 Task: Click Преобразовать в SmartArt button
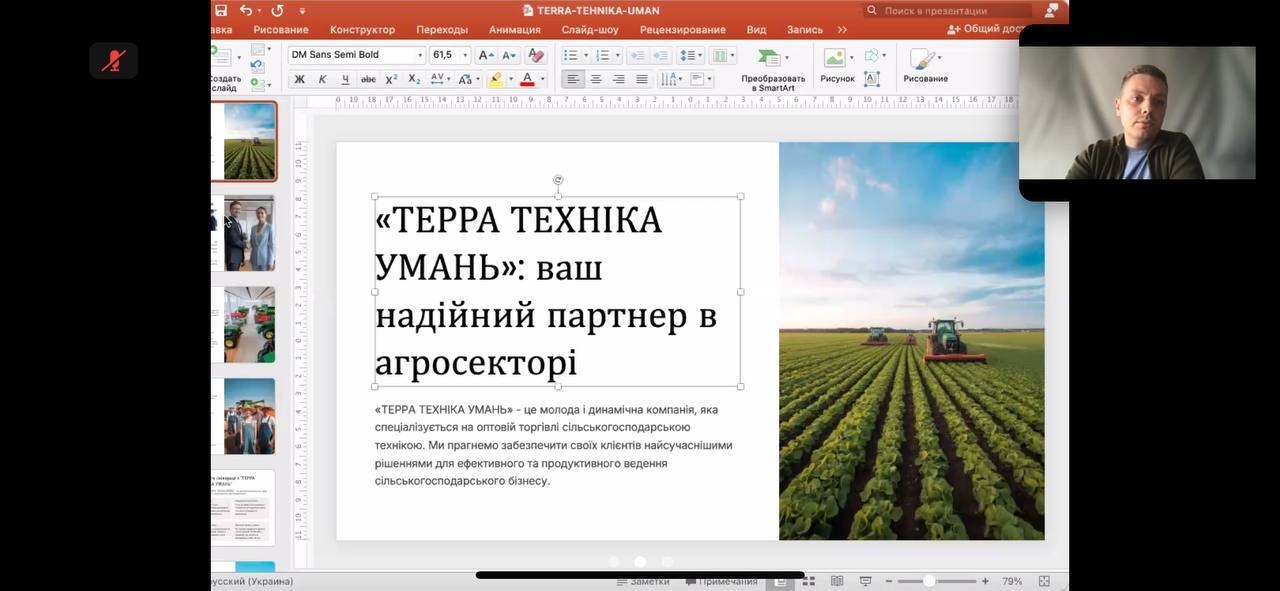[x=773, y=69]
